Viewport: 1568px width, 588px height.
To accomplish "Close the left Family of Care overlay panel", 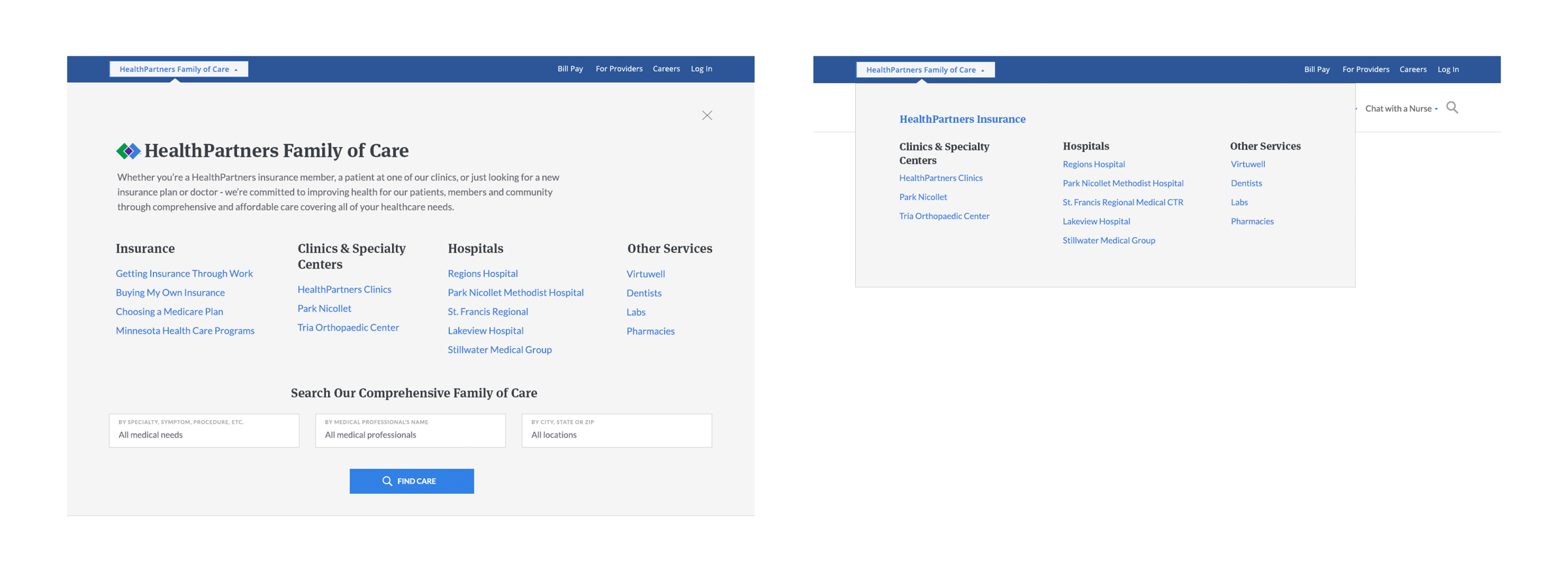I will [707, 116].
